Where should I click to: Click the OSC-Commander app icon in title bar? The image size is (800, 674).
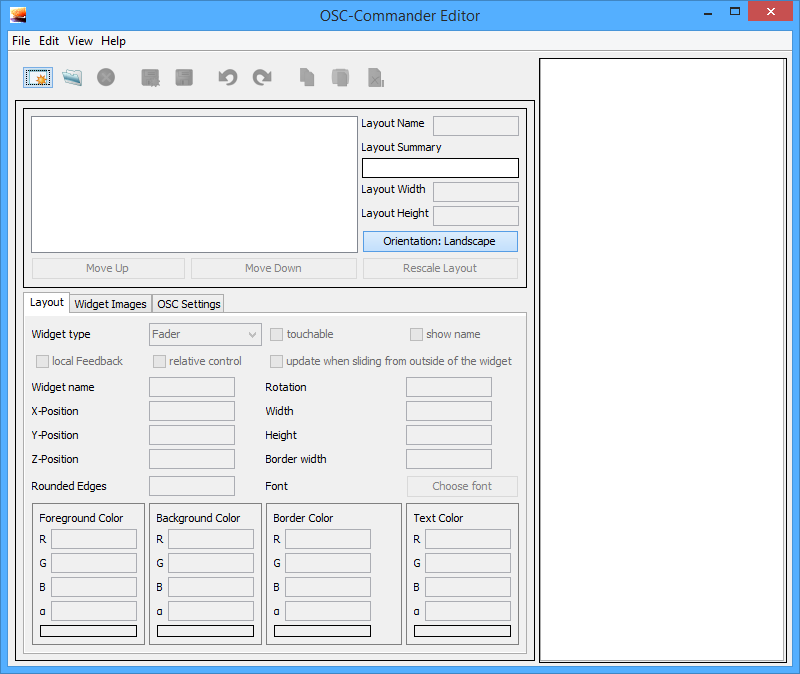[18, 15]
